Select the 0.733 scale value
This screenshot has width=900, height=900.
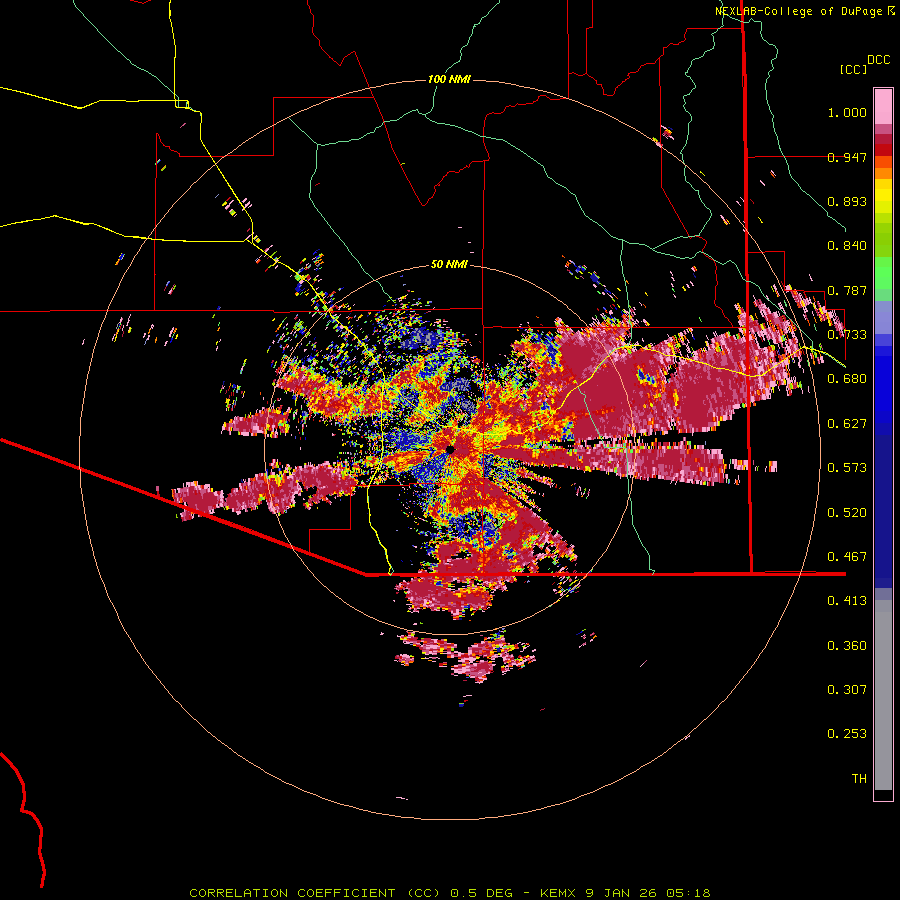coord(847,335)
